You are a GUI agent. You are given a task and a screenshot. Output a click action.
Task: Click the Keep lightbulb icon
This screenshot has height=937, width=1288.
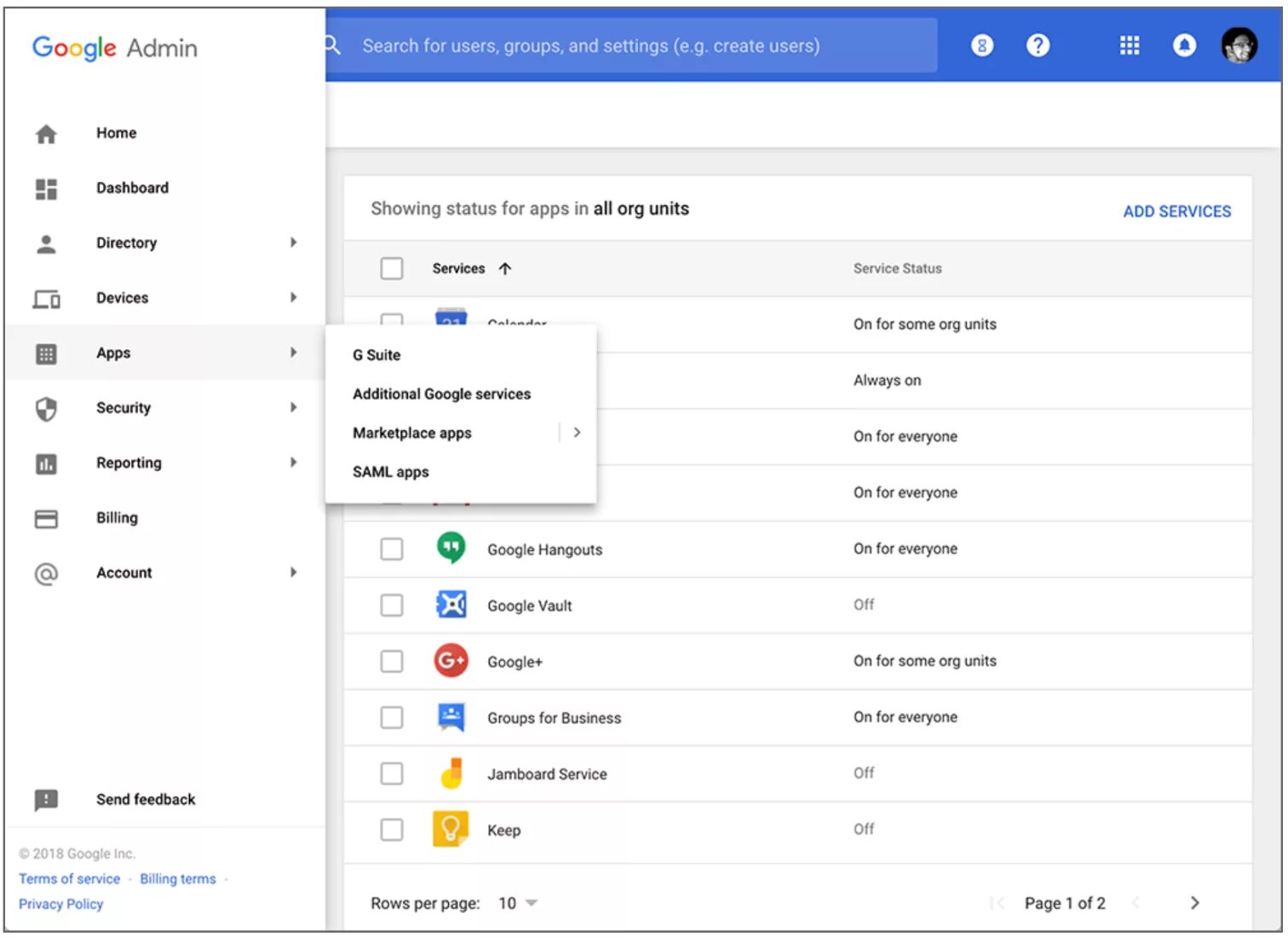[451, 829]
